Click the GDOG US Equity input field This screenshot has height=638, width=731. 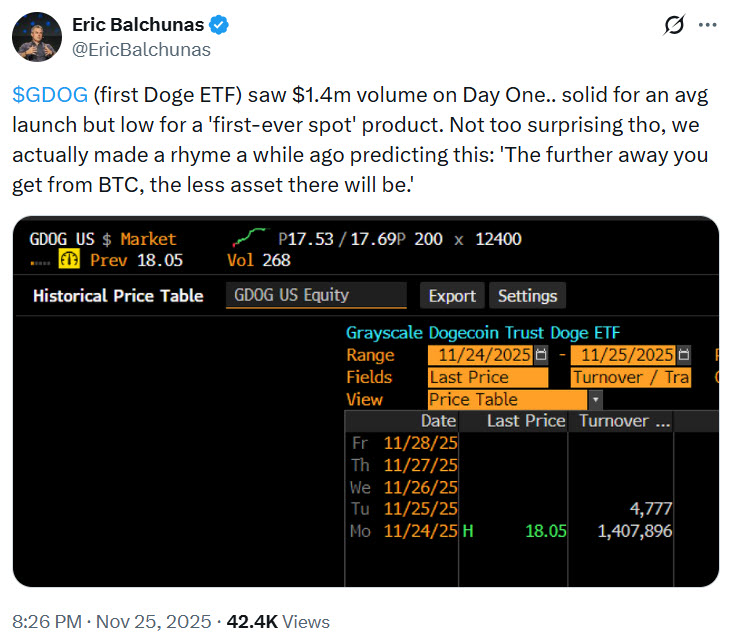tap(316, 295)
